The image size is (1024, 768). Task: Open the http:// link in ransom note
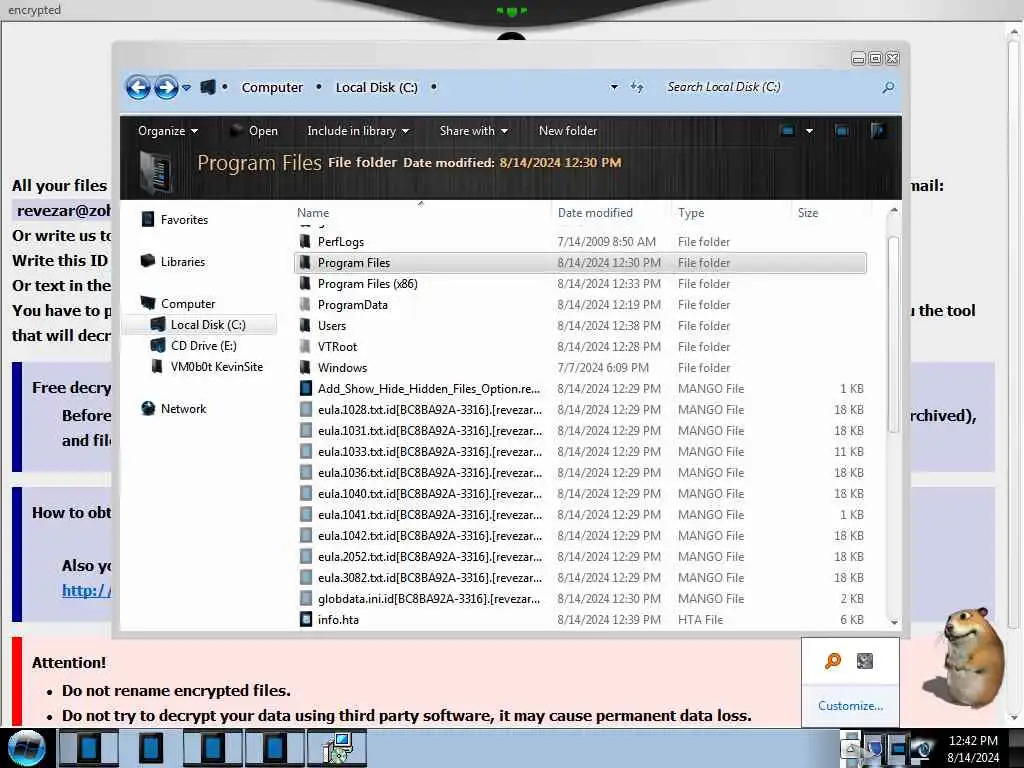coord(86,590)
